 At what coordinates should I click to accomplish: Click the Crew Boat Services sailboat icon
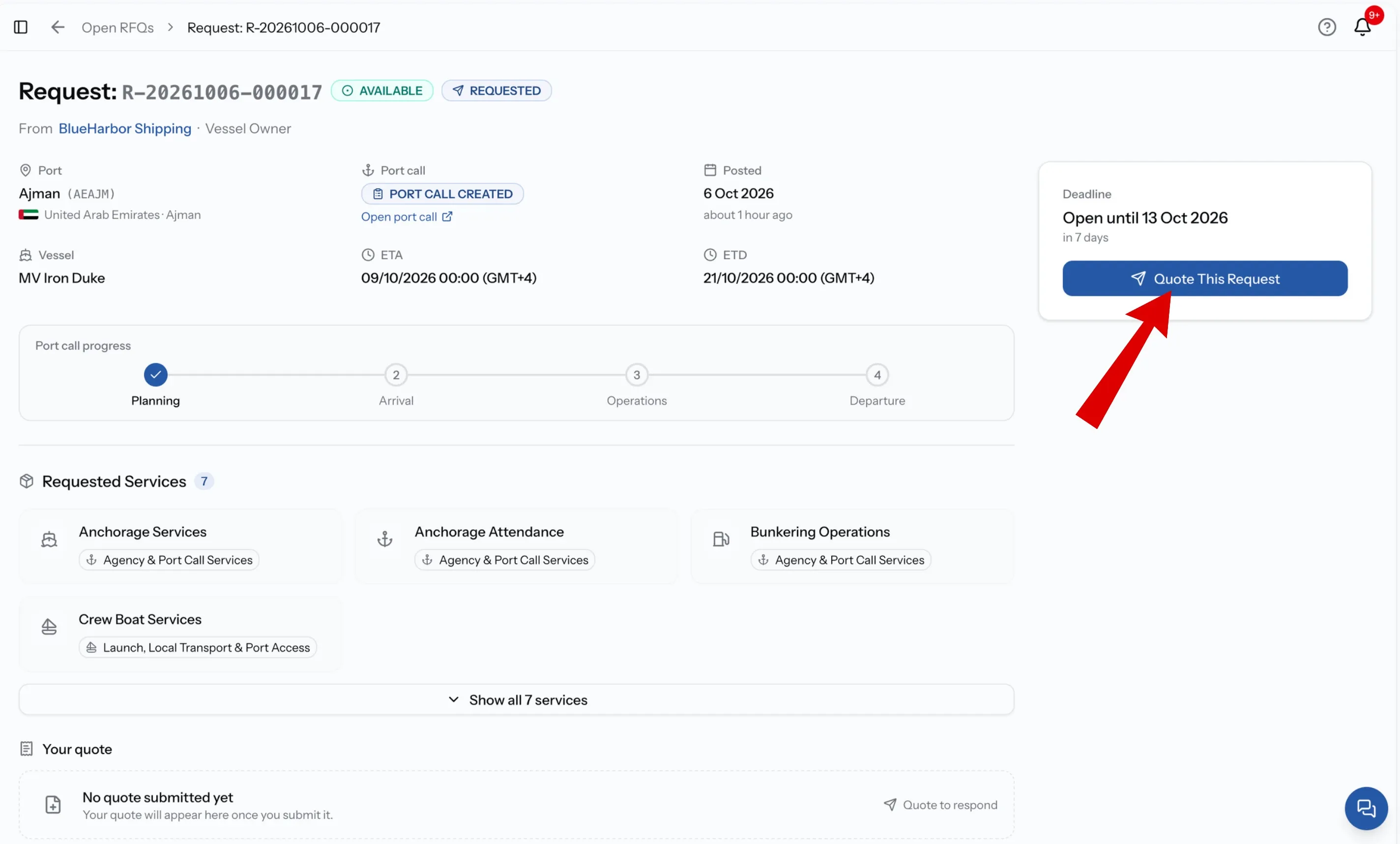tap(49, 626)
